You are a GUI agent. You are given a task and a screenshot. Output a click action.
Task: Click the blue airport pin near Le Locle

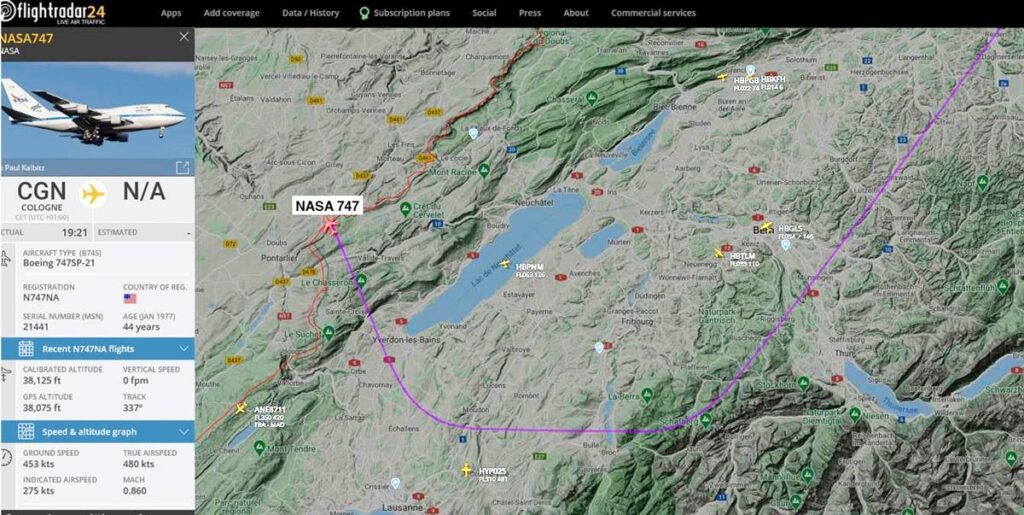(473, 133)
